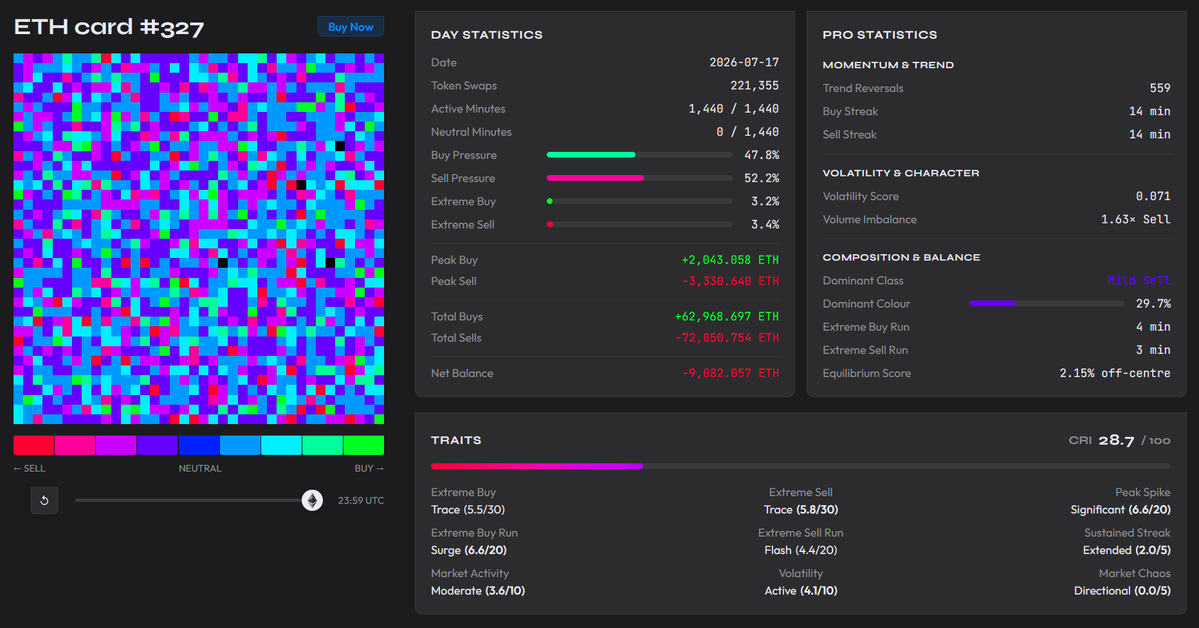Click the time slider track
This screenshot has width=1199, height=628.
click(199, 500)
